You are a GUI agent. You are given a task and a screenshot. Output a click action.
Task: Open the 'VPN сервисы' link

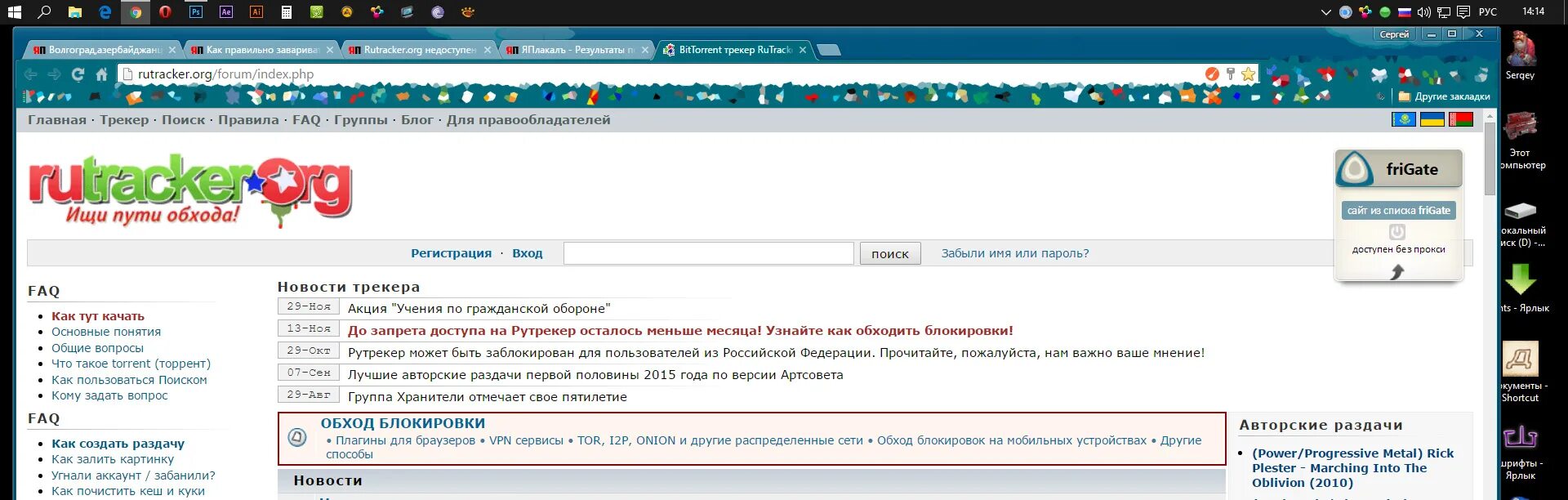(x=526, y=440)
